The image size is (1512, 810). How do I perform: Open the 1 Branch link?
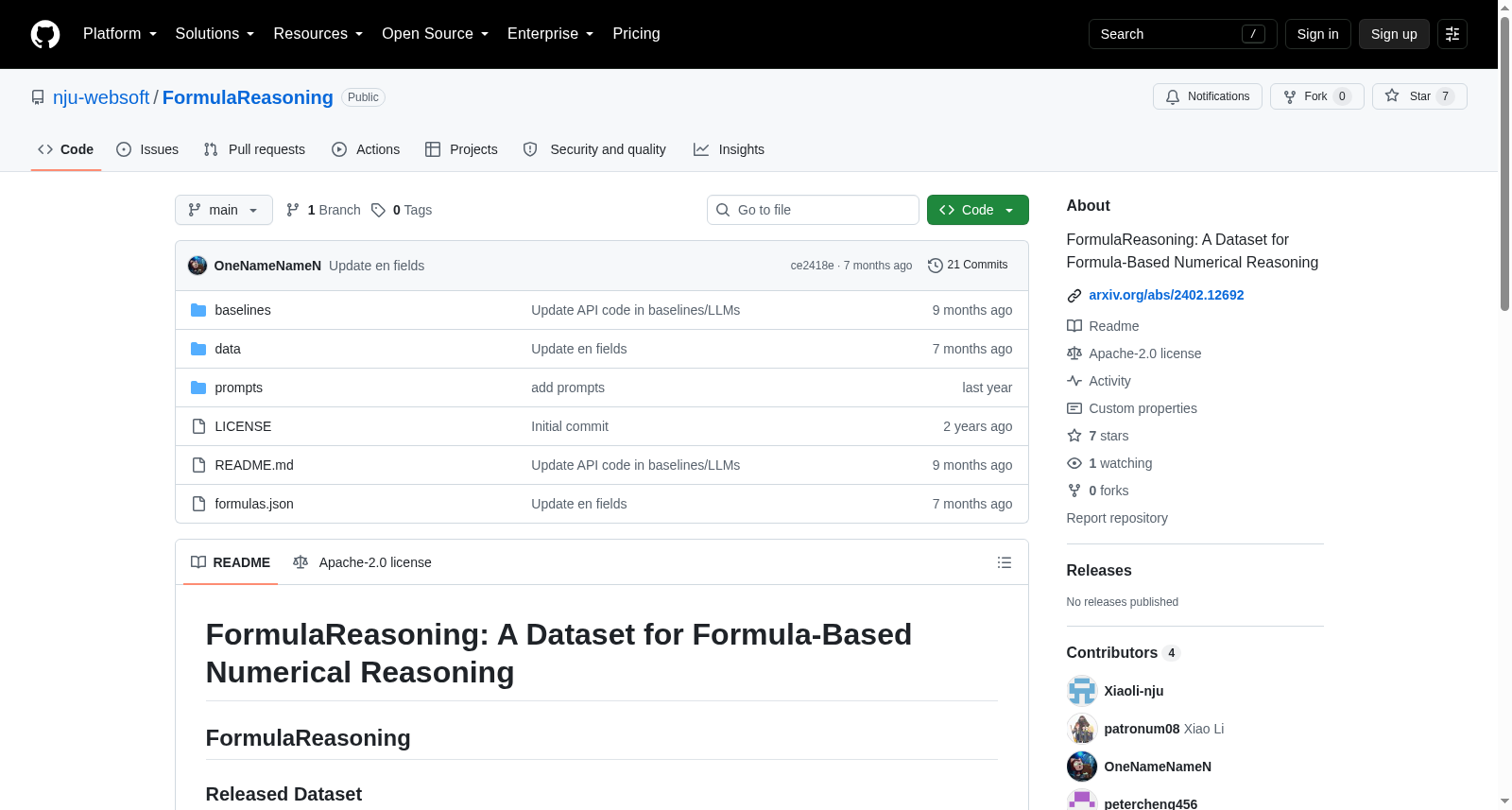(x=323, y=210)
